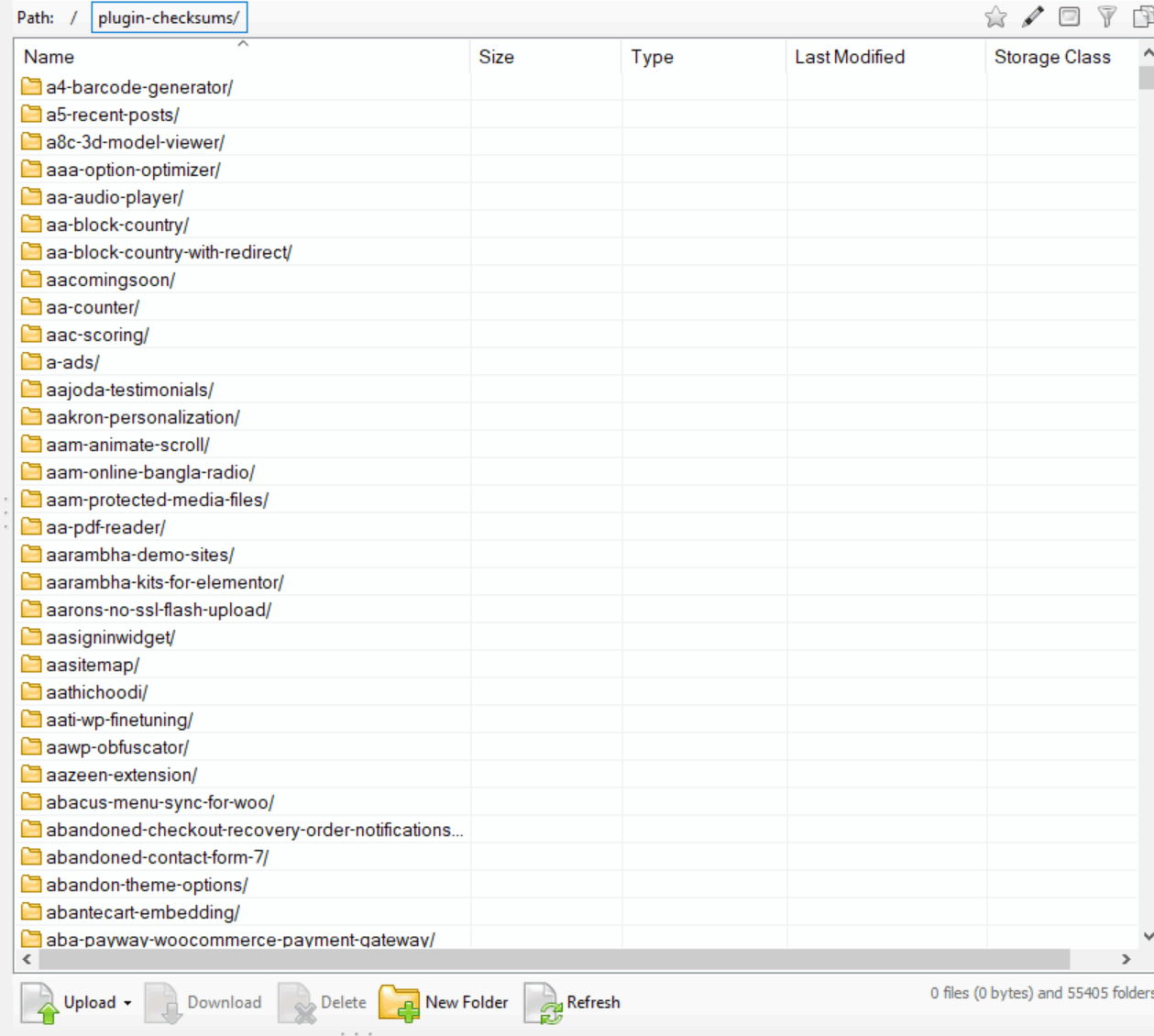Select abandoned-checkout-recovery-order-notifications folder name
The width and height of the screenshot is (1154, 1036).
[x=255, y=830]
